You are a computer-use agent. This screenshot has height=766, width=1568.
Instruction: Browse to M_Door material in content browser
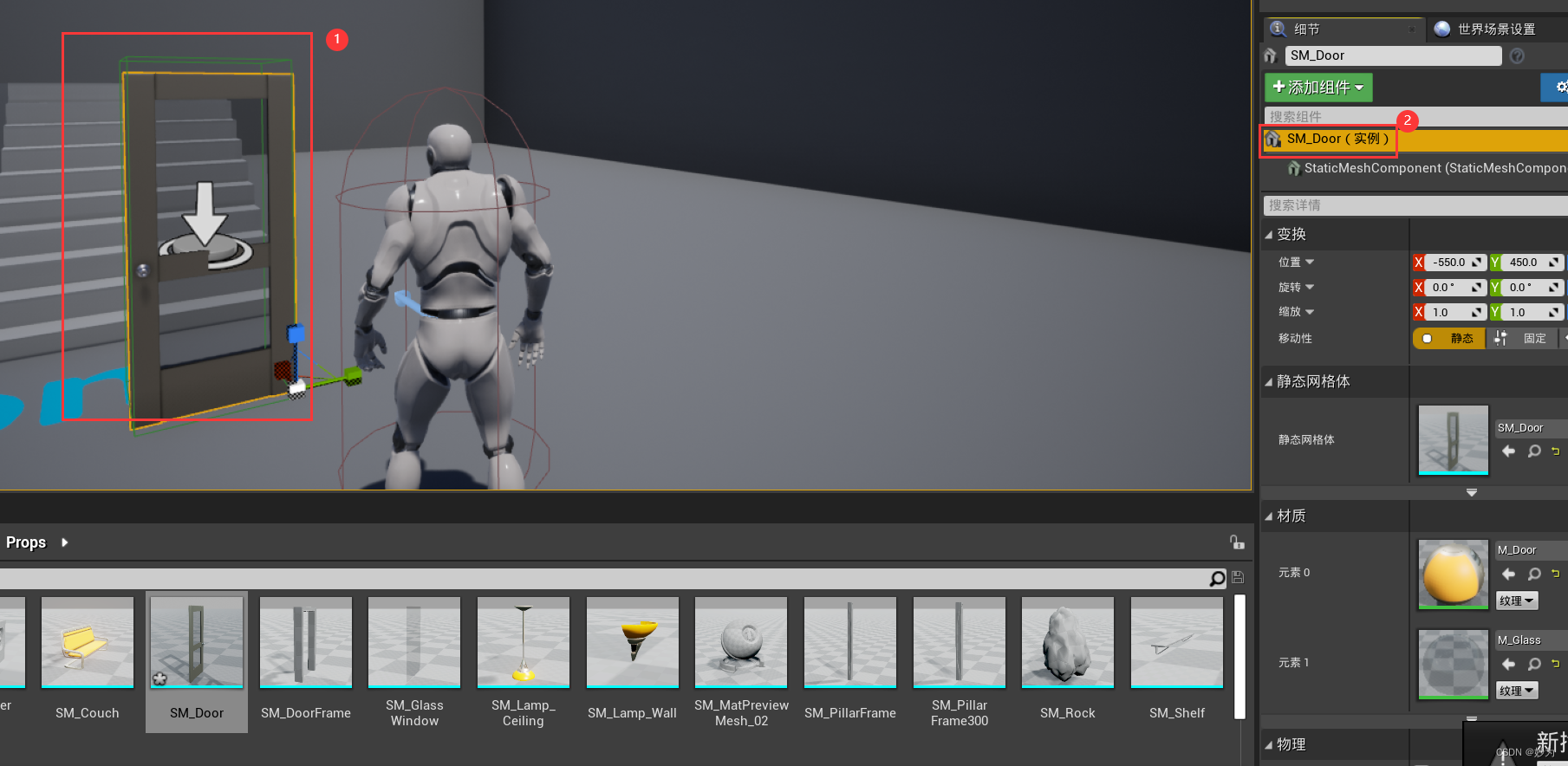pyautogui.click(x=1534, y=574)
